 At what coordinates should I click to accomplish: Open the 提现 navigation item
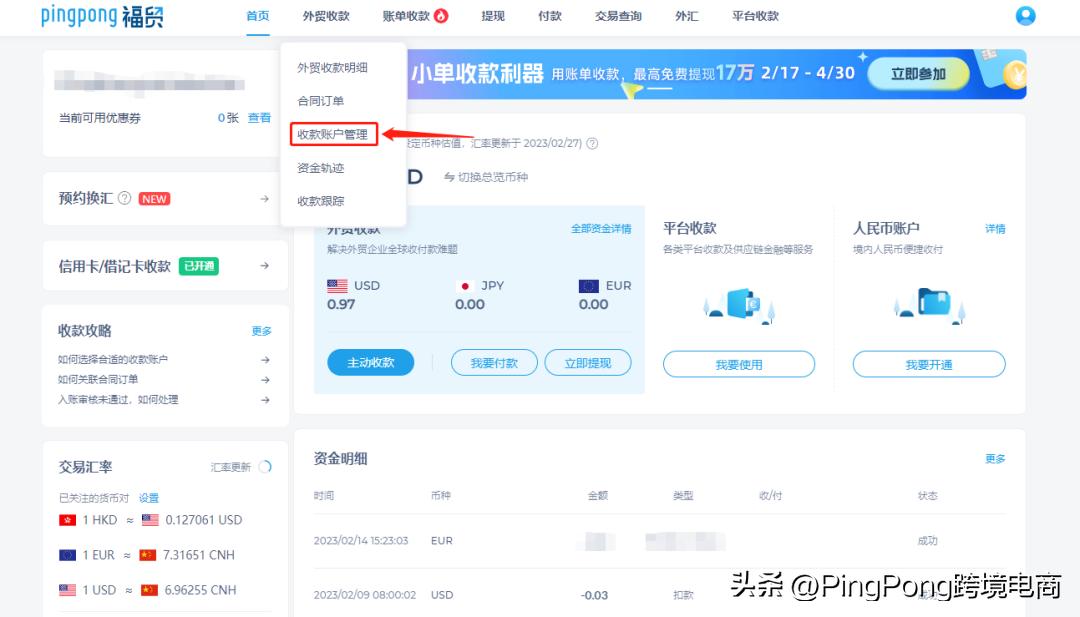point(491,15)
